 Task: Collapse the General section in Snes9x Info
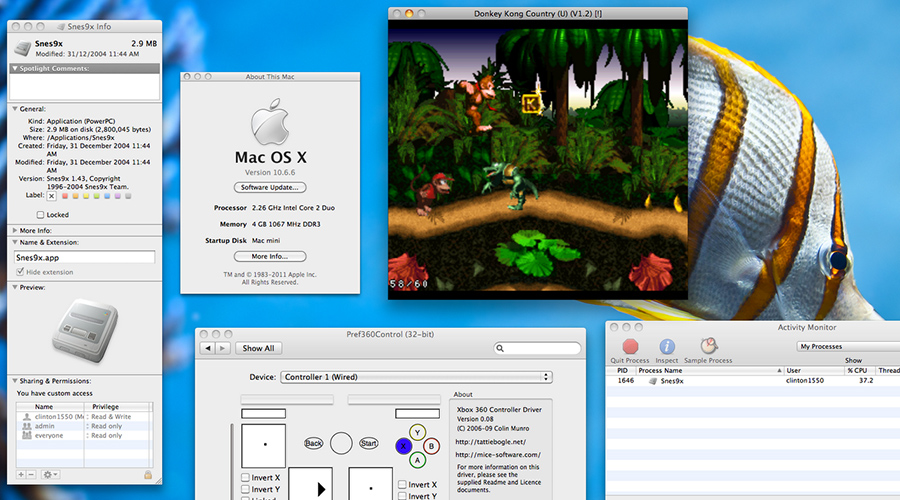point(15,108)
